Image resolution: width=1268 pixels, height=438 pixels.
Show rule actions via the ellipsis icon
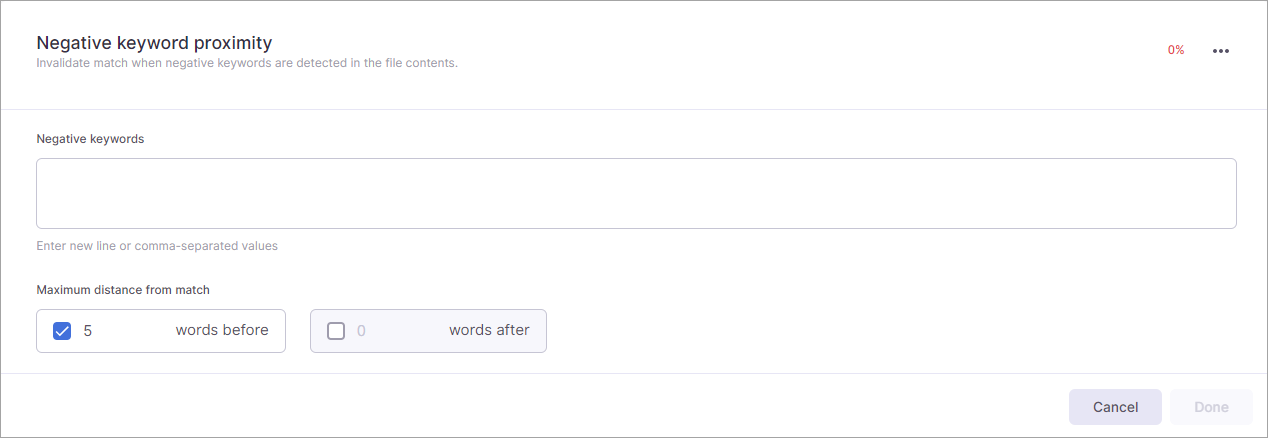1220,51
